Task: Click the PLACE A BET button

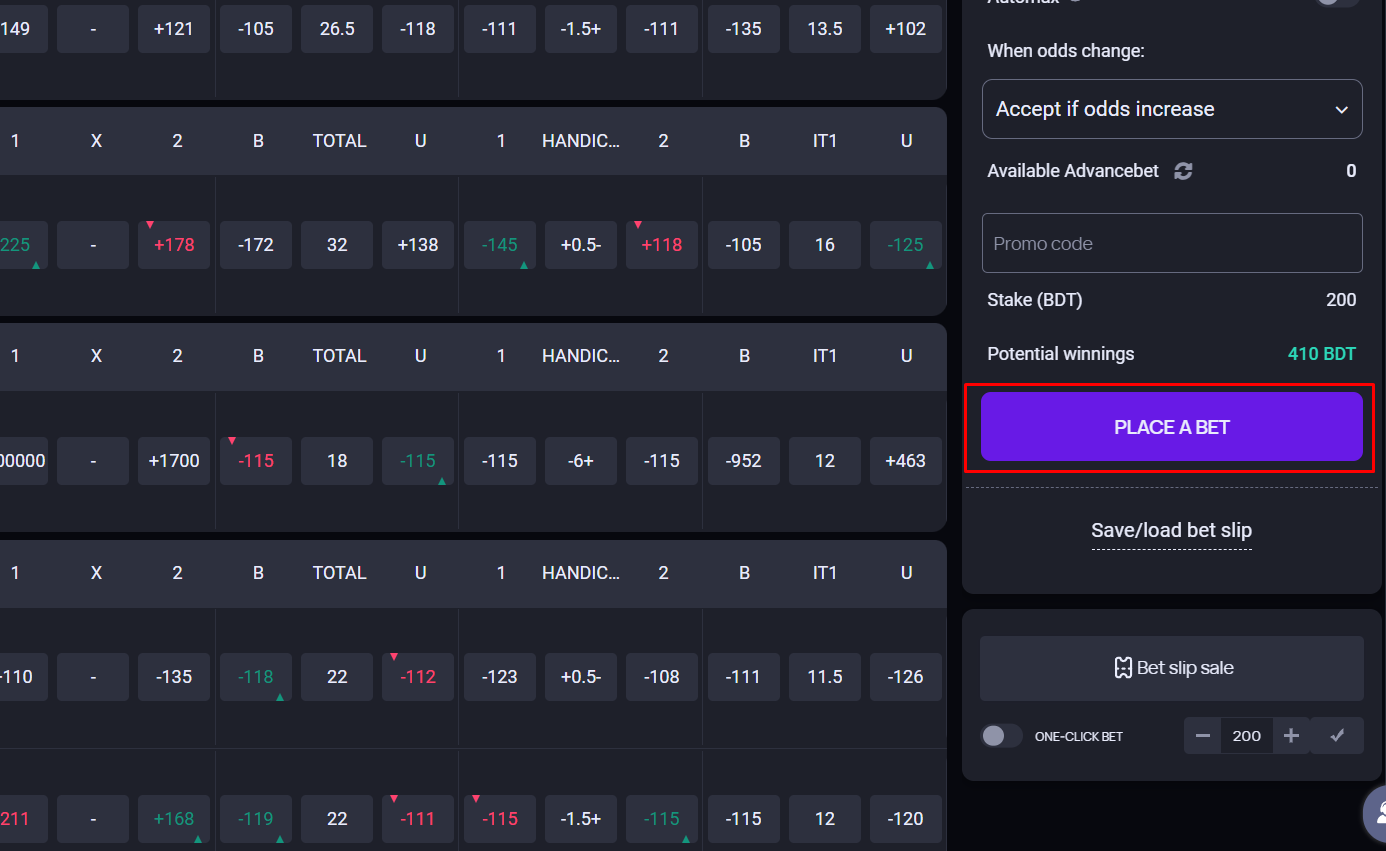Action: (1172, 427)
